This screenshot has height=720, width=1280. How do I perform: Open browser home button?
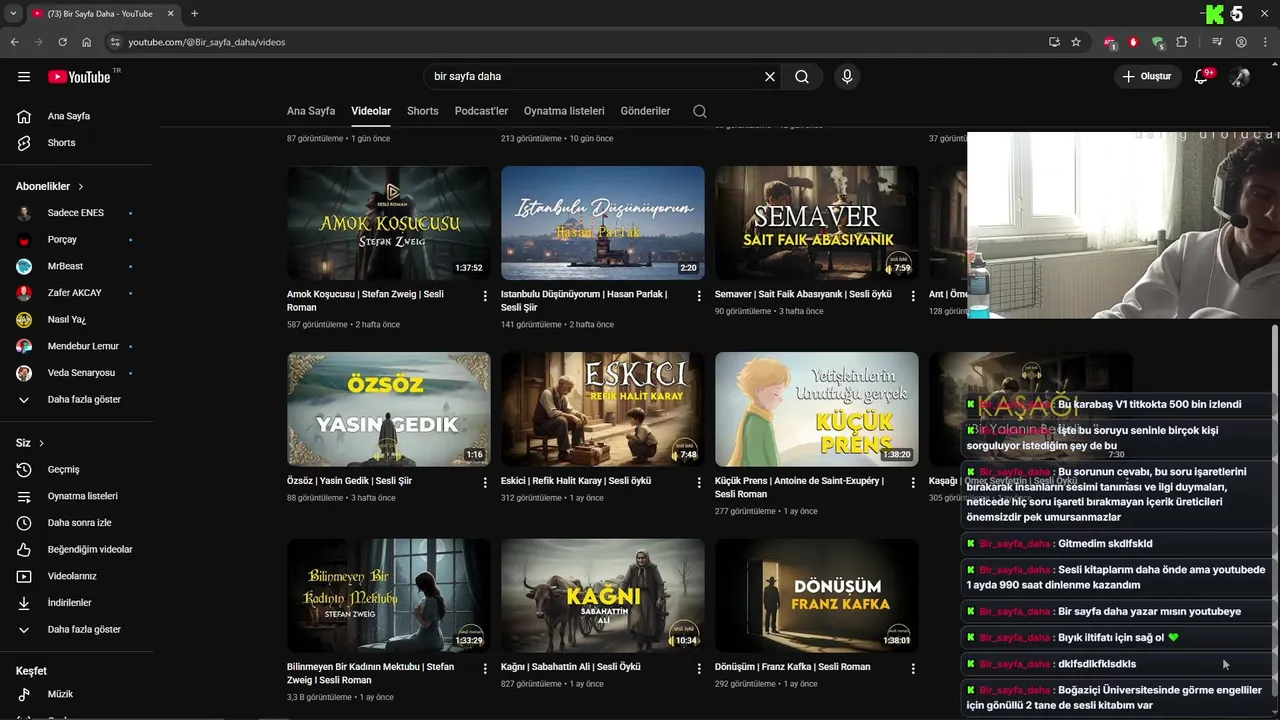point(87,42)
